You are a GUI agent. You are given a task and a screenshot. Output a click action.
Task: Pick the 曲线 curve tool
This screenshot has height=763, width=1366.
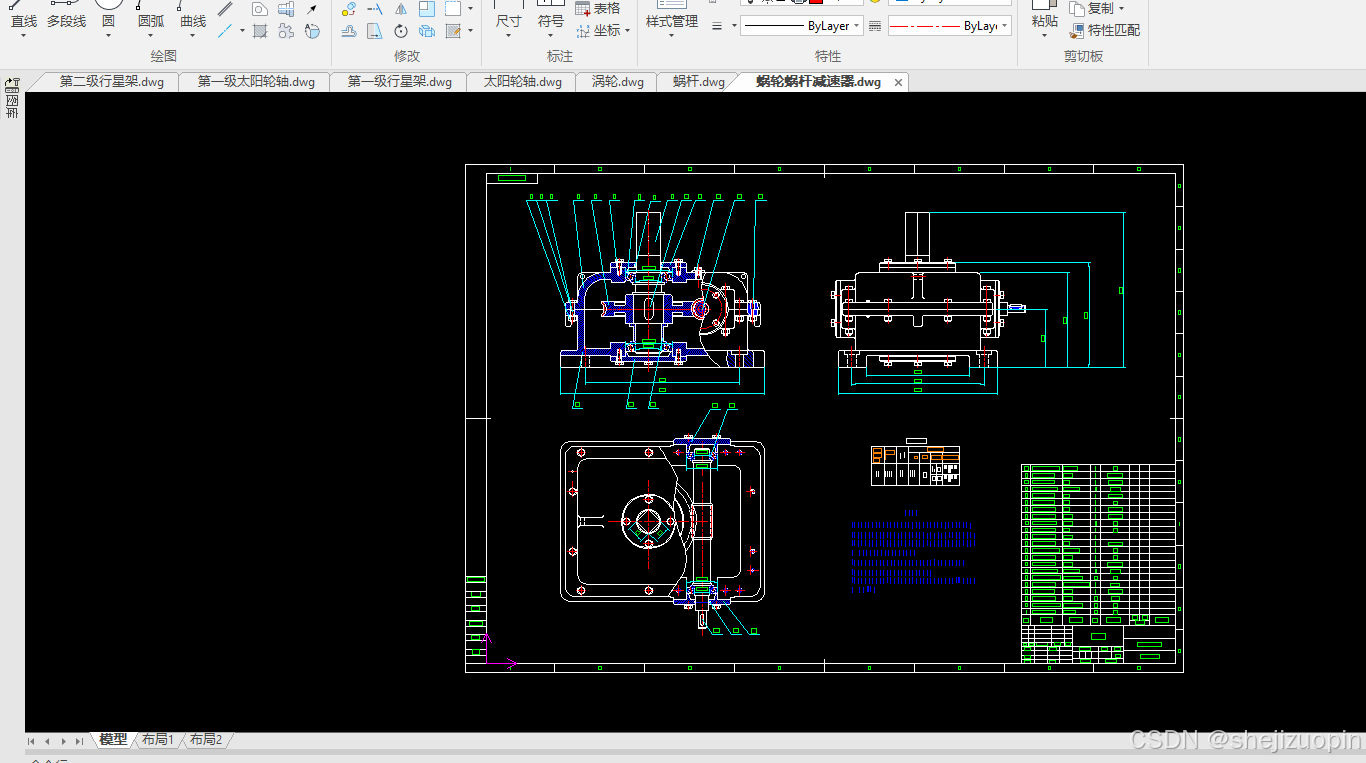pyautogui.click(x=193, y=18)
